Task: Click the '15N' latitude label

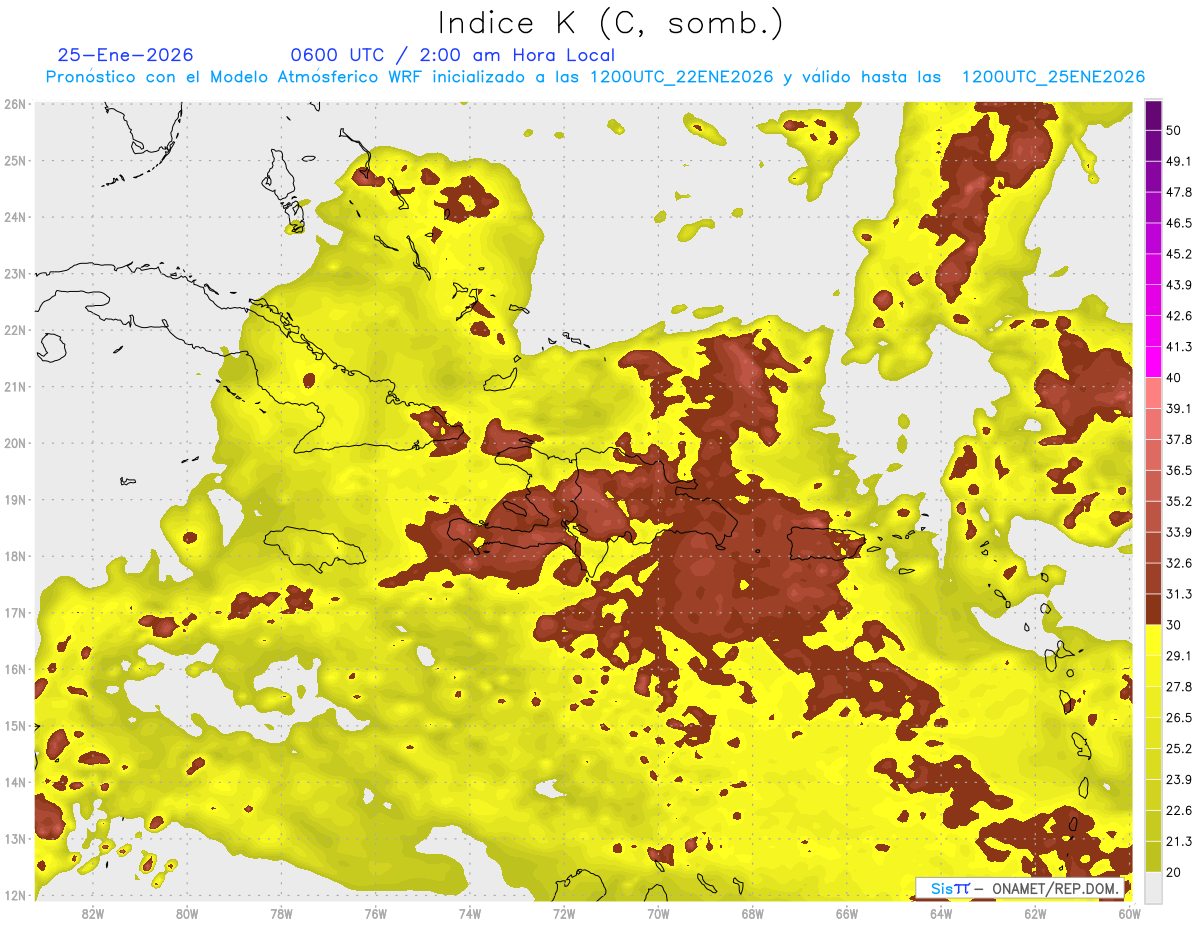Action: click(15, 725)
